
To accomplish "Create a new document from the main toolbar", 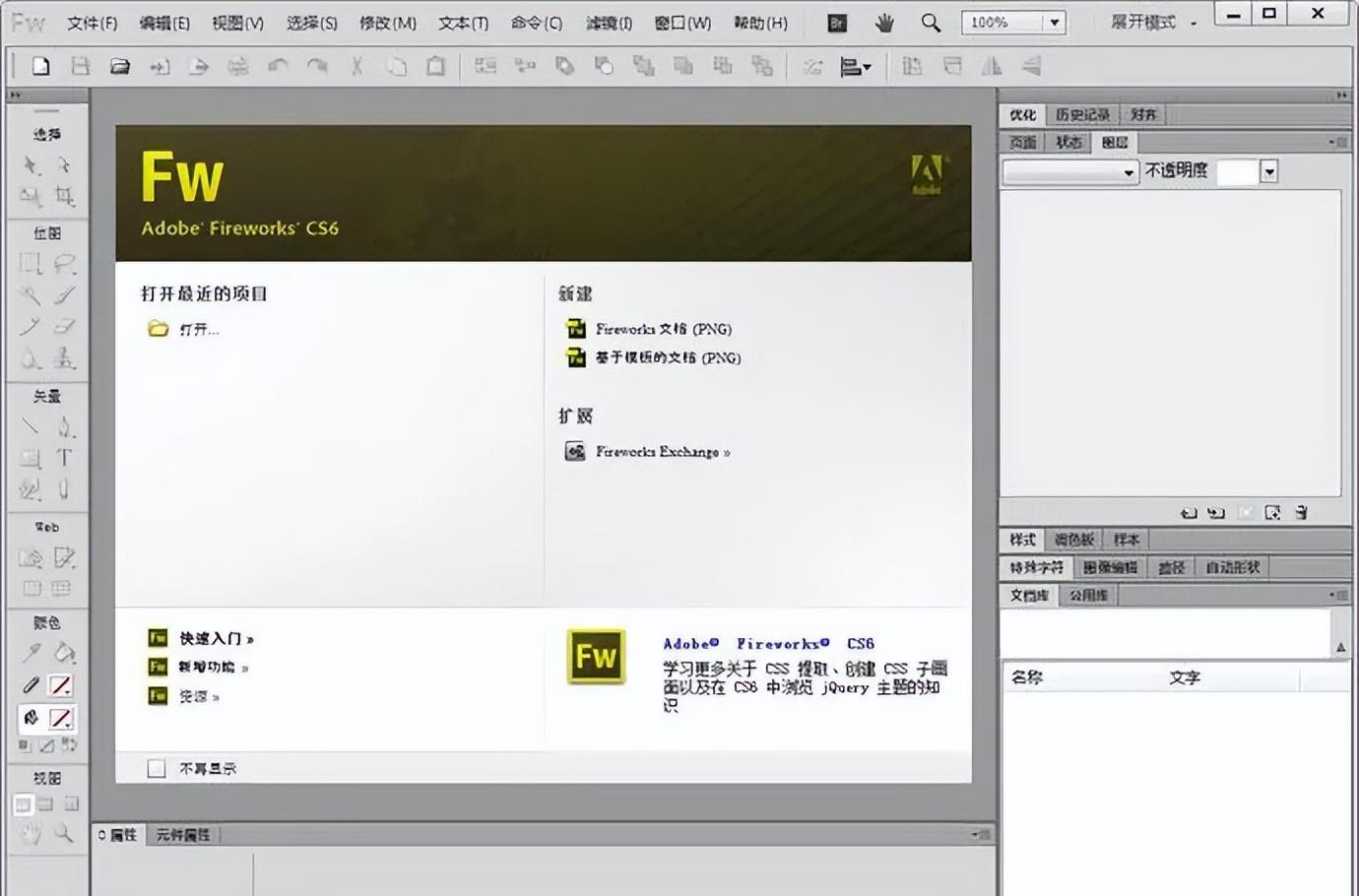I will coord(40,66).
